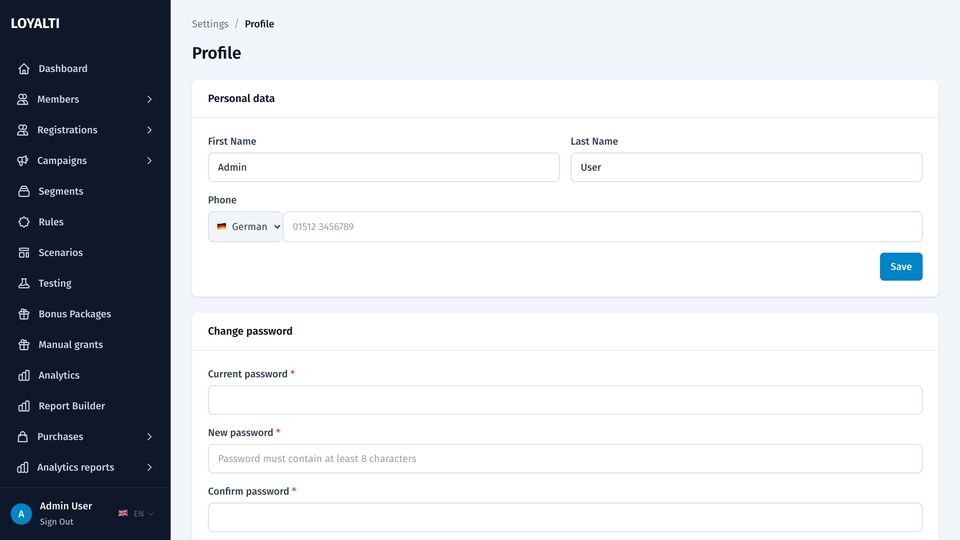960x540 pixels.
Task: Focus the Last Name field
Action: point(746,167)
